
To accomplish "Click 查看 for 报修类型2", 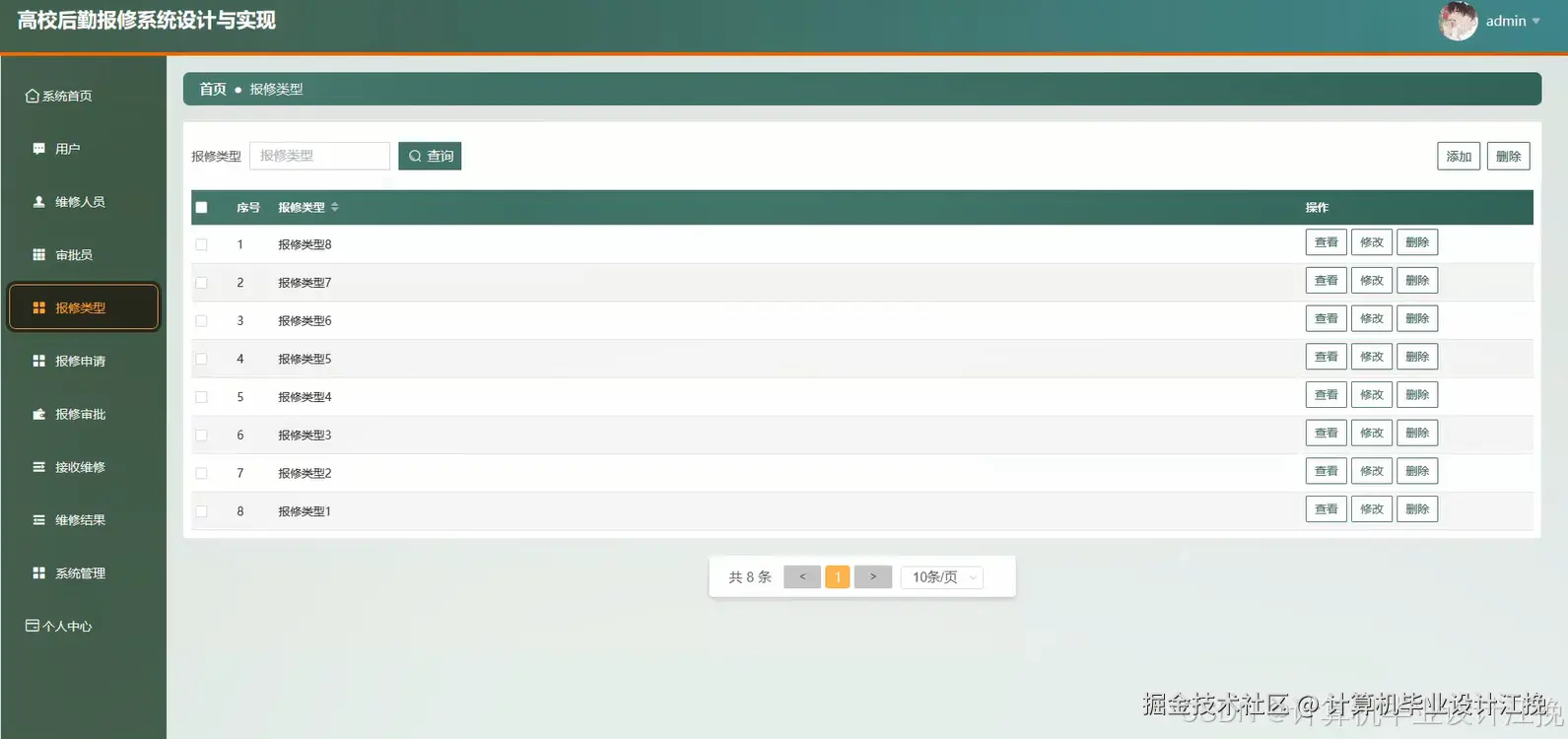I will point(1327,471).
